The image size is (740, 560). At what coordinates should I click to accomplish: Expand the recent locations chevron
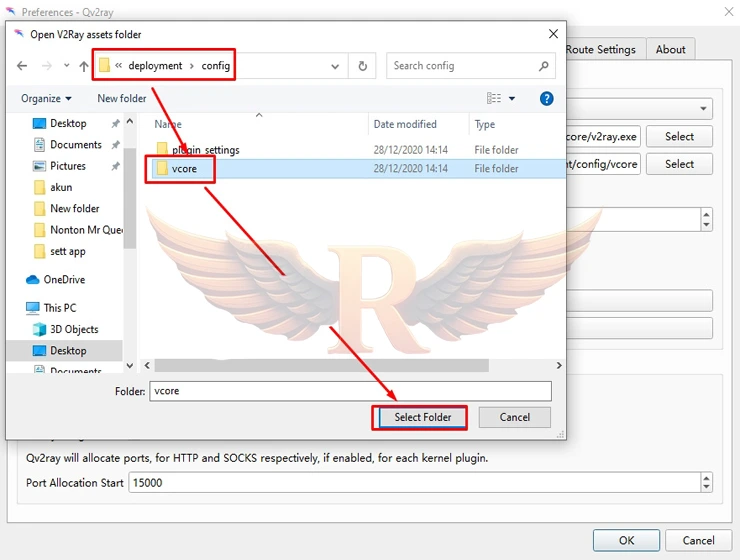[x=66, y=66]
